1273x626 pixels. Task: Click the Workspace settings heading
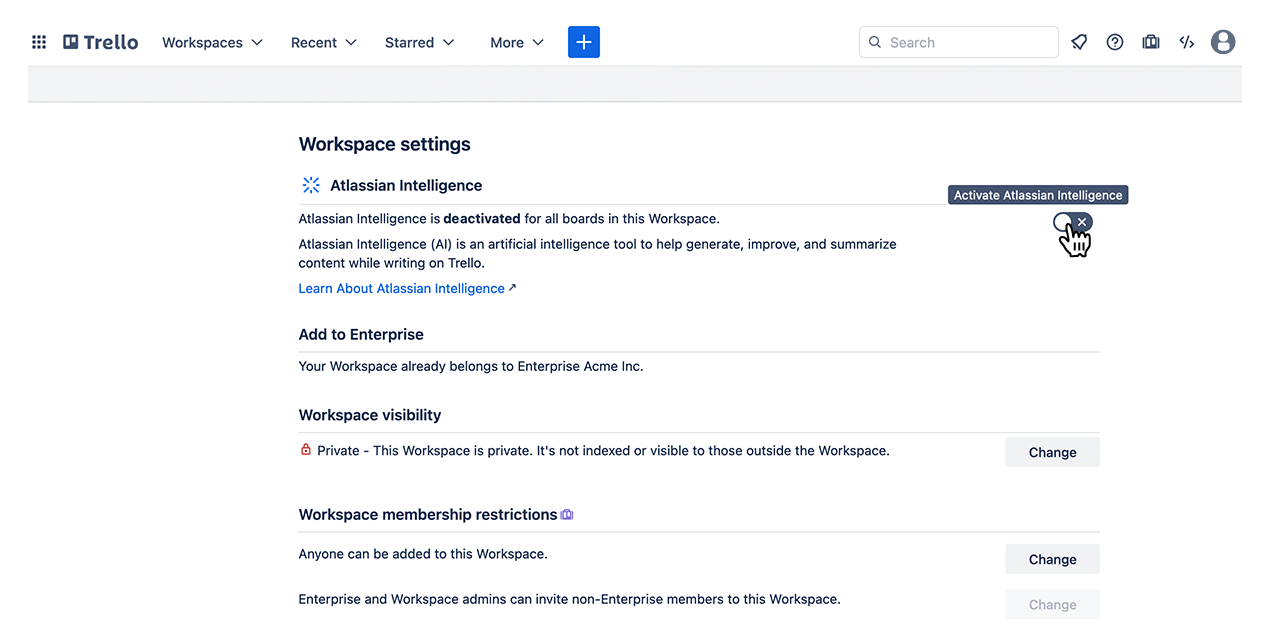click(x=384, y=144)
